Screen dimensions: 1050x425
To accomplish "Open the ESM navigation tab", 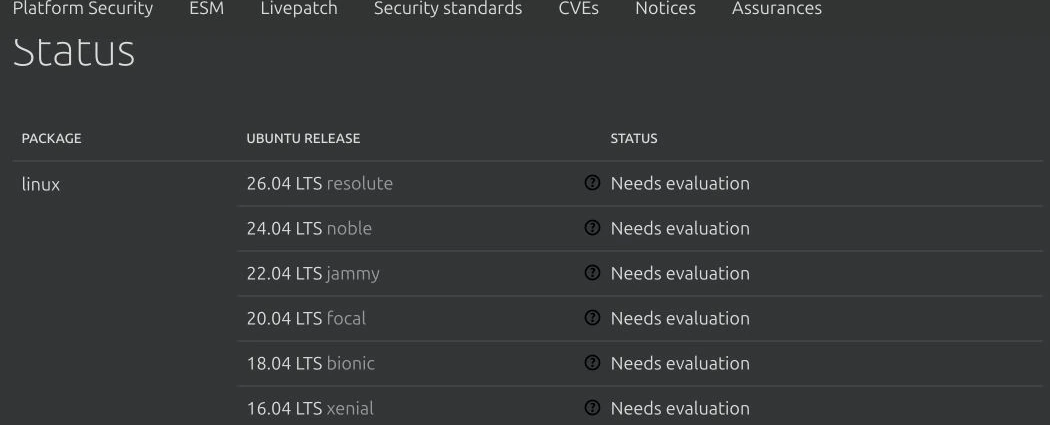I will pos(206,9).
